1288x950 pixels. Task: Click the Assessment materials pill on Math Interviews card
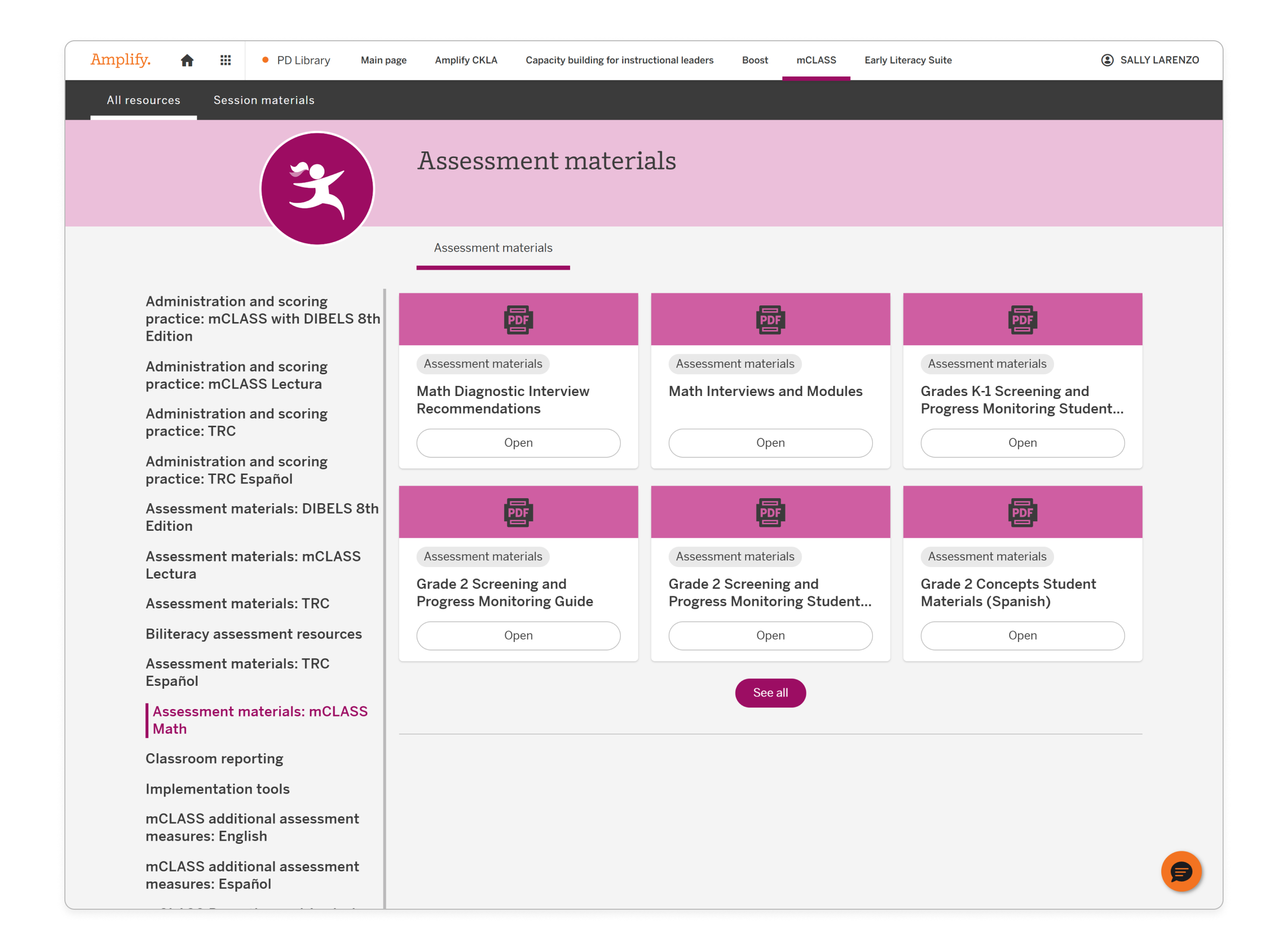(734, 363)
